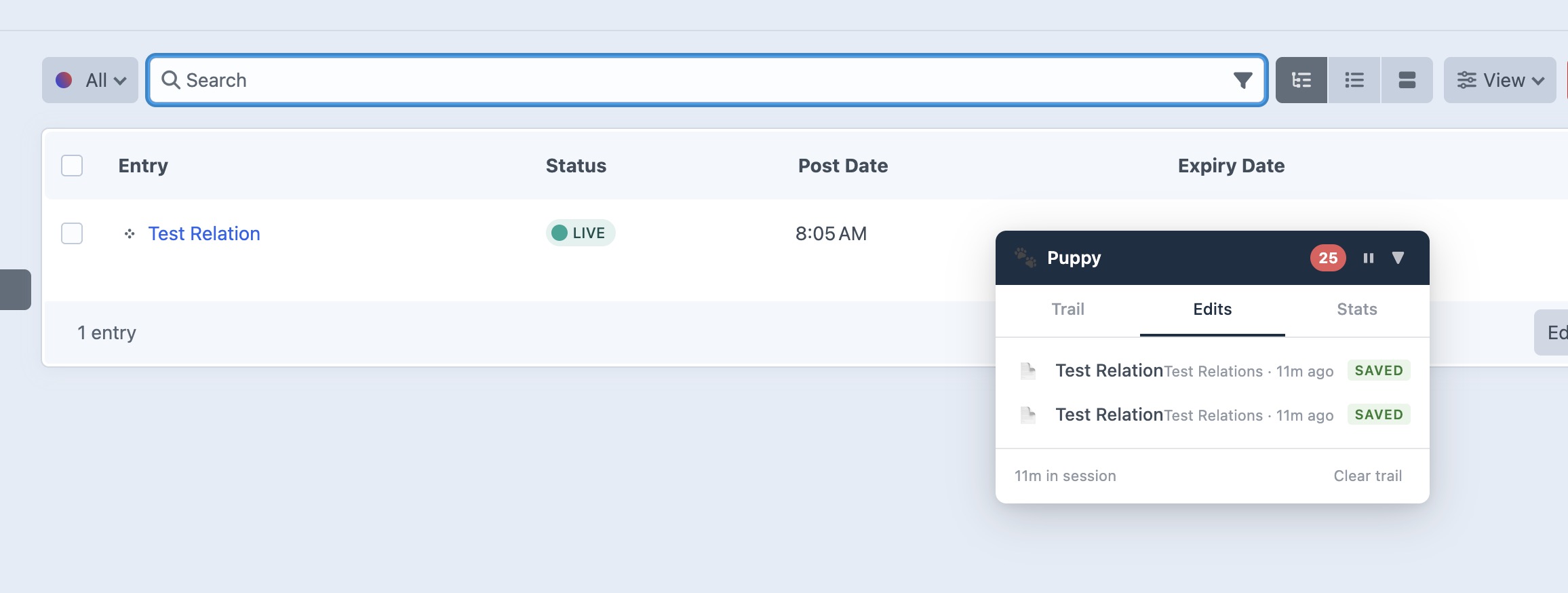The height and width of the screenshot is (593, 1568).
Task: Click SAVED badge on second edit row
Action: pyautogui.click(x=1379, y=415)
